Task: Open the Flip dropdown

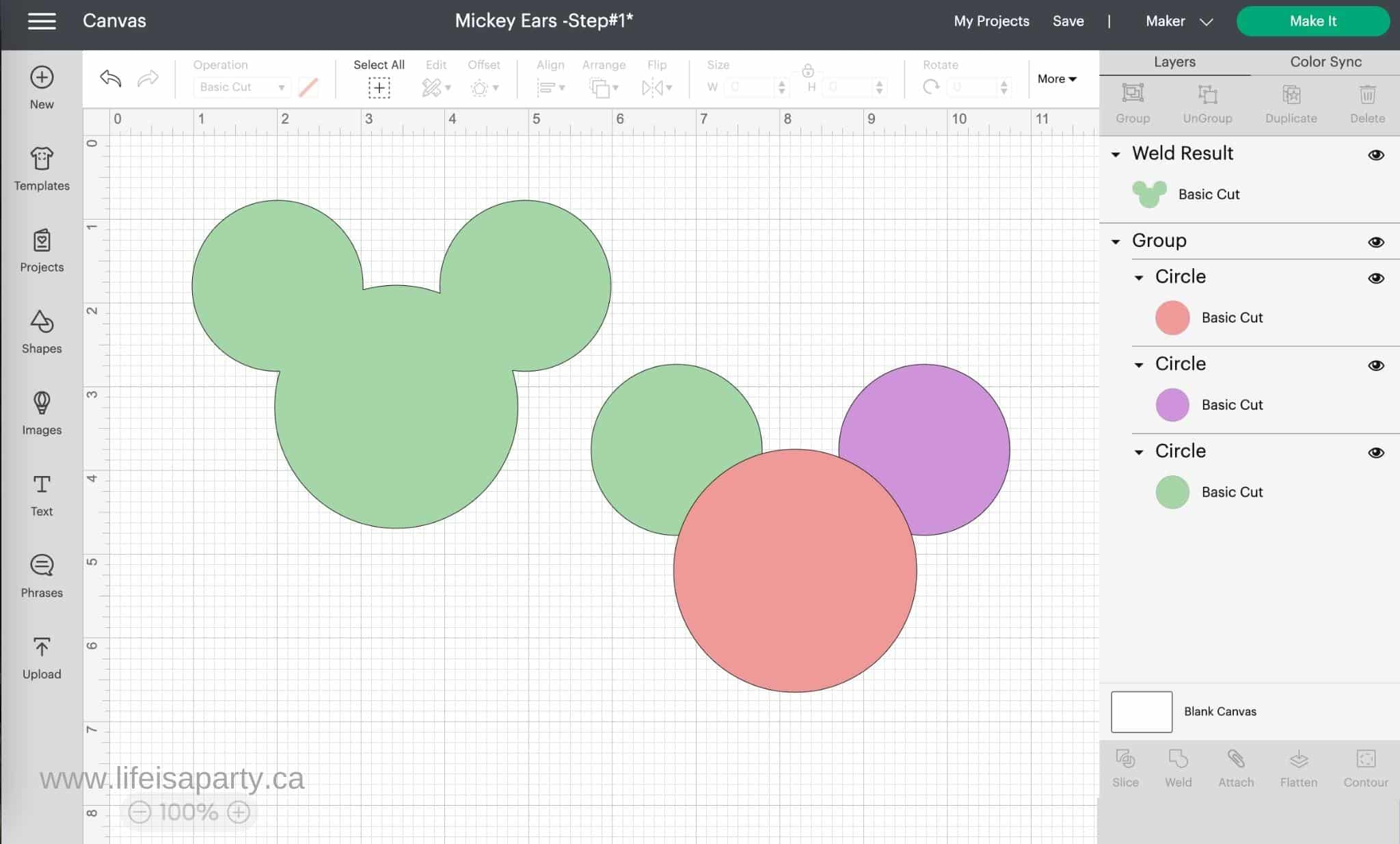Action: click(656, 88)
